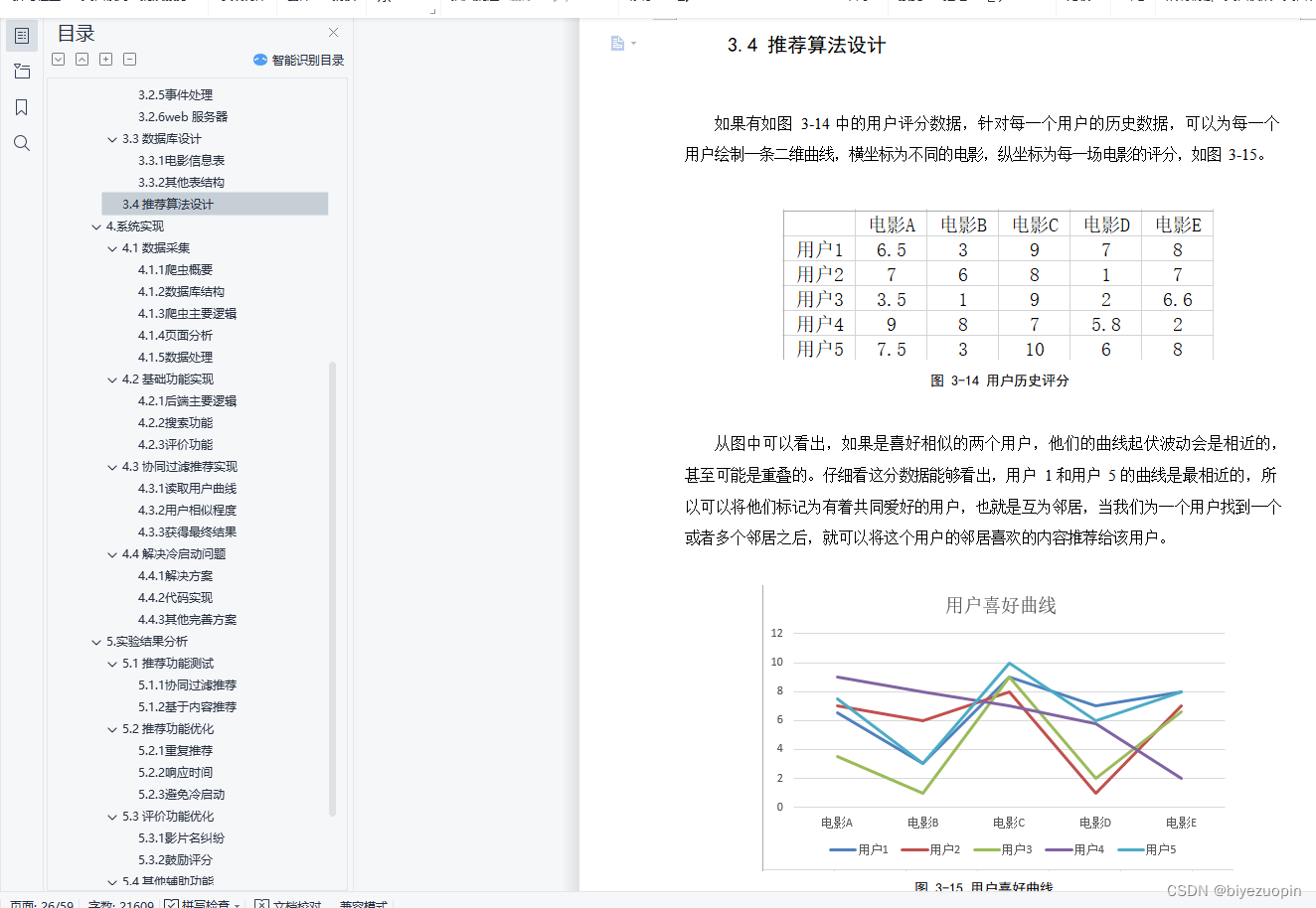Go to 3.3.2其他表结构 outline entry
This screenshot has height=908, width=1316.
point(181,183)
